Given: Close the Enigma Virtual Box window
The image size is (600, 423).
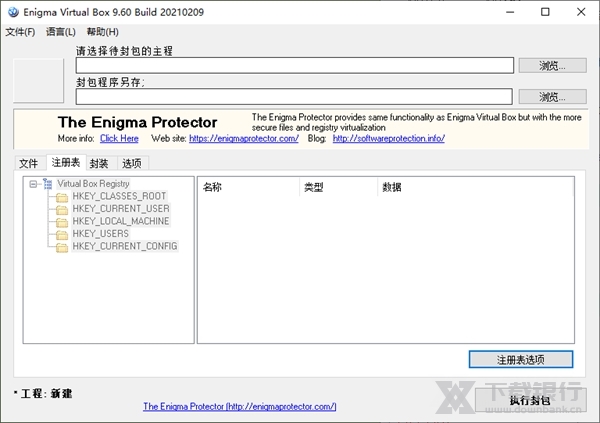Looking at the screenshot, I should [x=581, y=12].
